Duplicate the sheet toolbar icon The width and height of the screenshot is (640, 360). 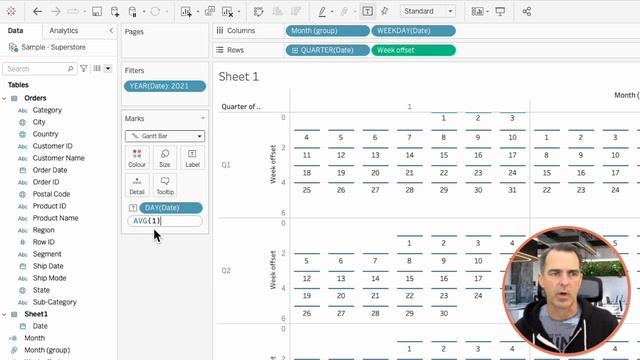point(210,11)
